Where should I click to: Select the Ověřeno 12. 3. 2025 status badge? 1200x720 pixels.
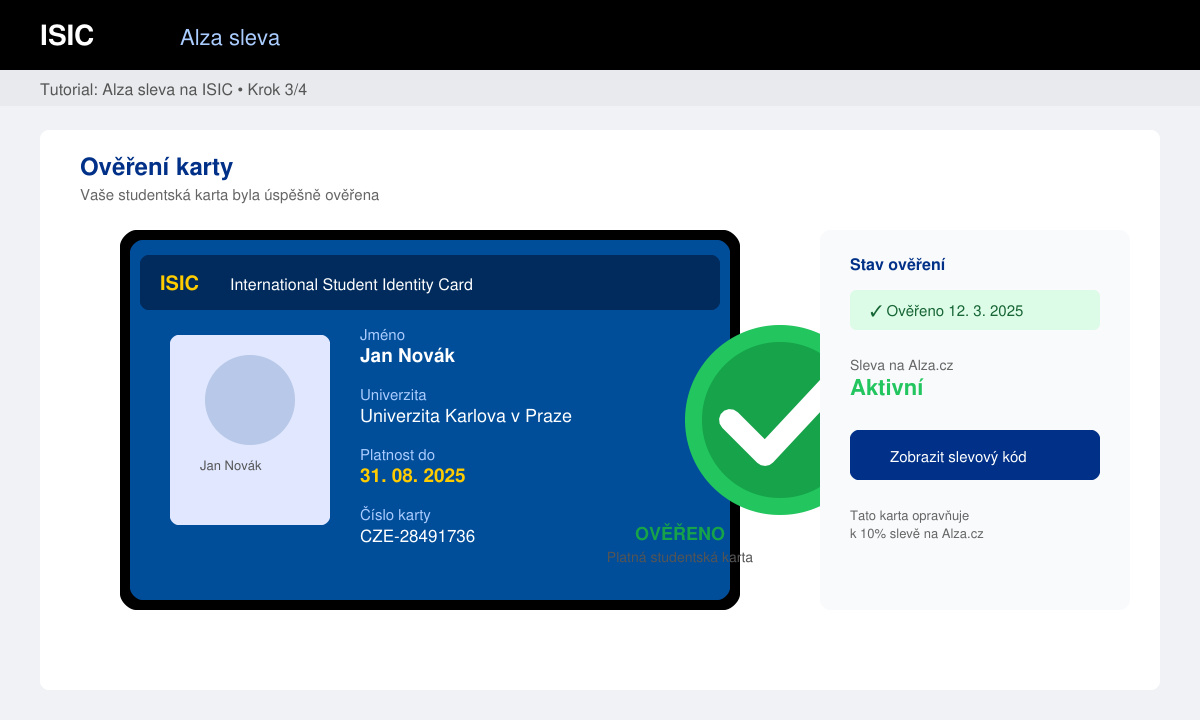(x=975, y=310)
